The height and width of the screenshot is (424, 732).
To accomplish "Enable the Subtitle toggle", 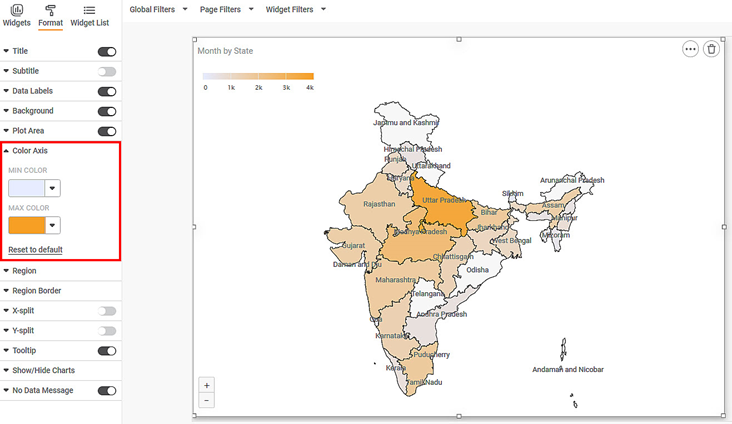I will [x=106, y=71].
